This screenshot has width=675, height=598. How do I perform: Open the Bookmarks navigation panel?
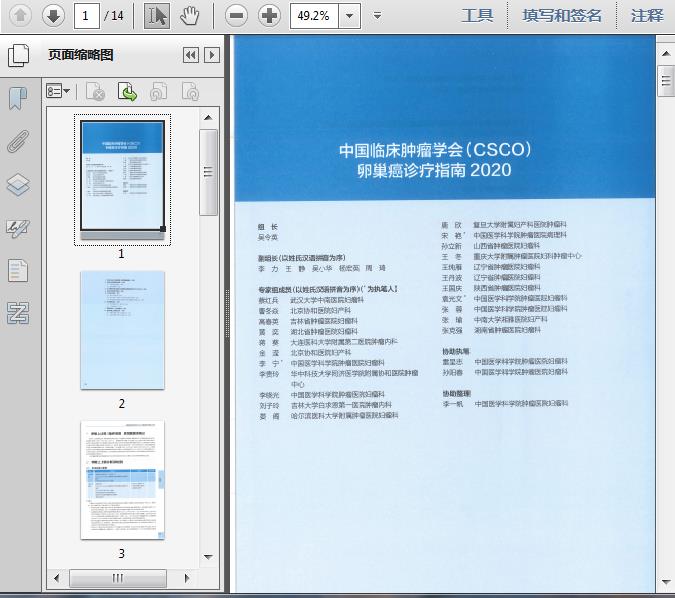[x=18, y=99]
